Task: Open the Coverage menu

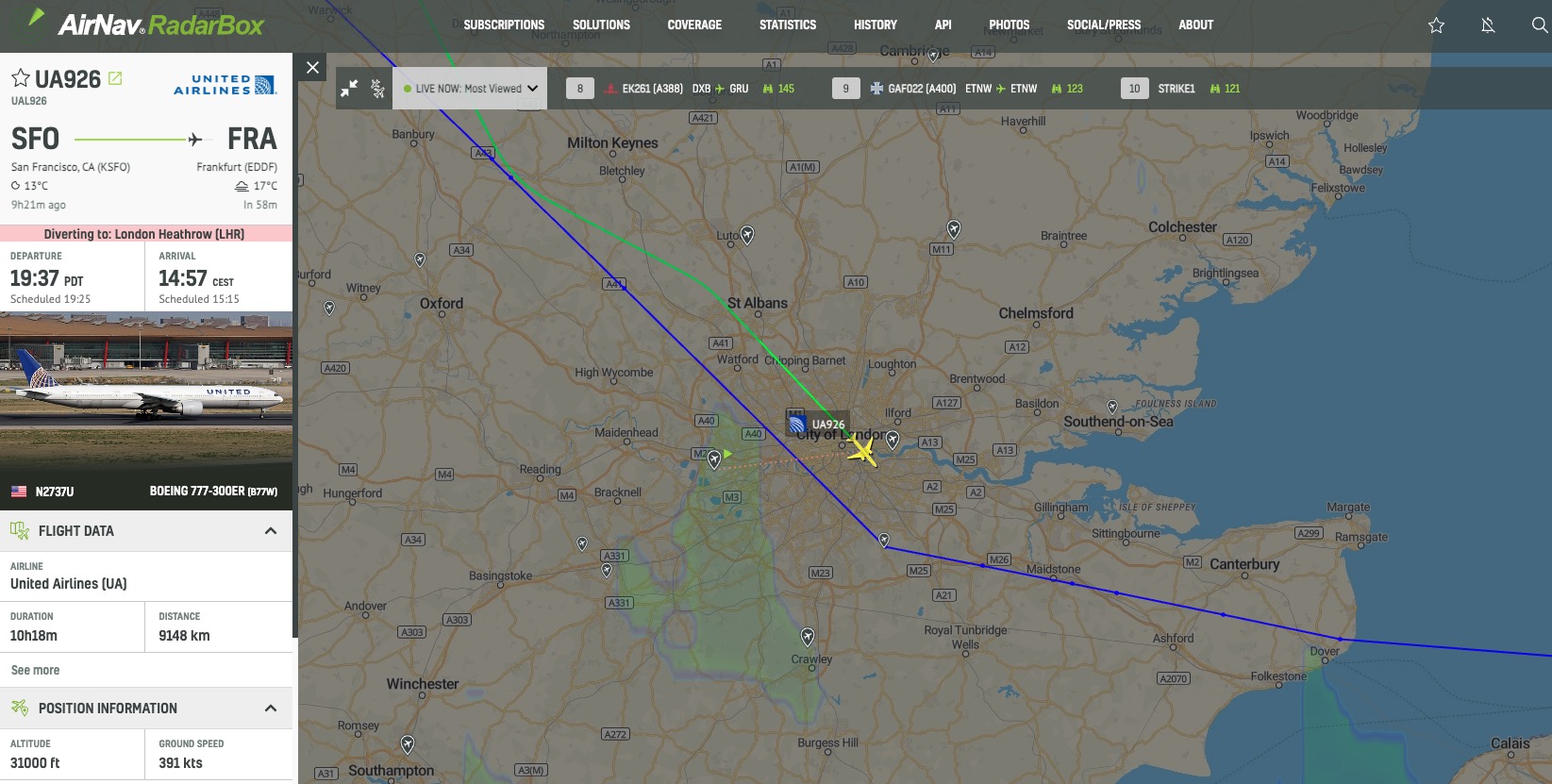Action: (x=694, y=25)
